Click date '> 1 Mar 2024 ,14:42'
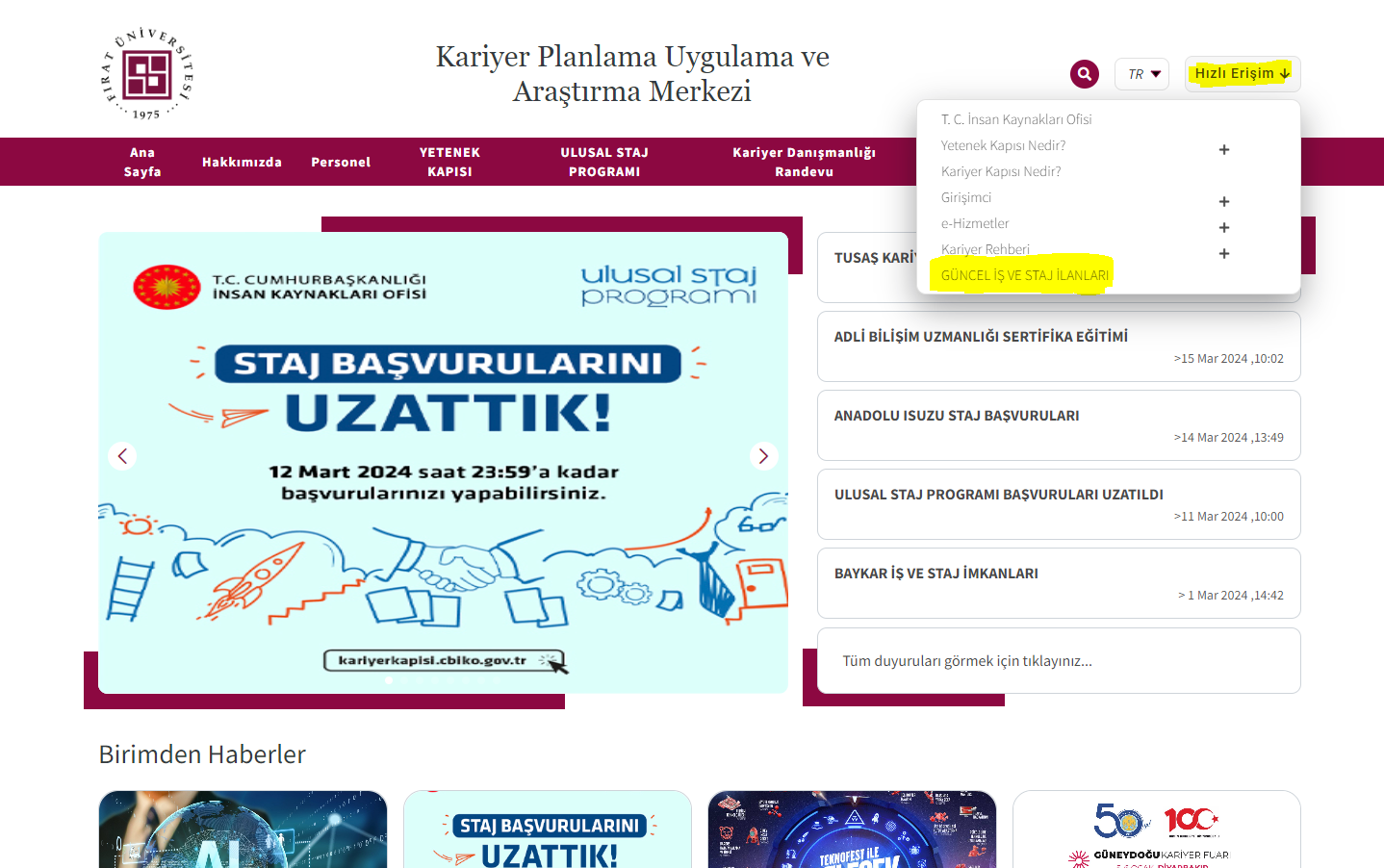This screenshot has height=868, width=1384. click(x=1231, y=596)
